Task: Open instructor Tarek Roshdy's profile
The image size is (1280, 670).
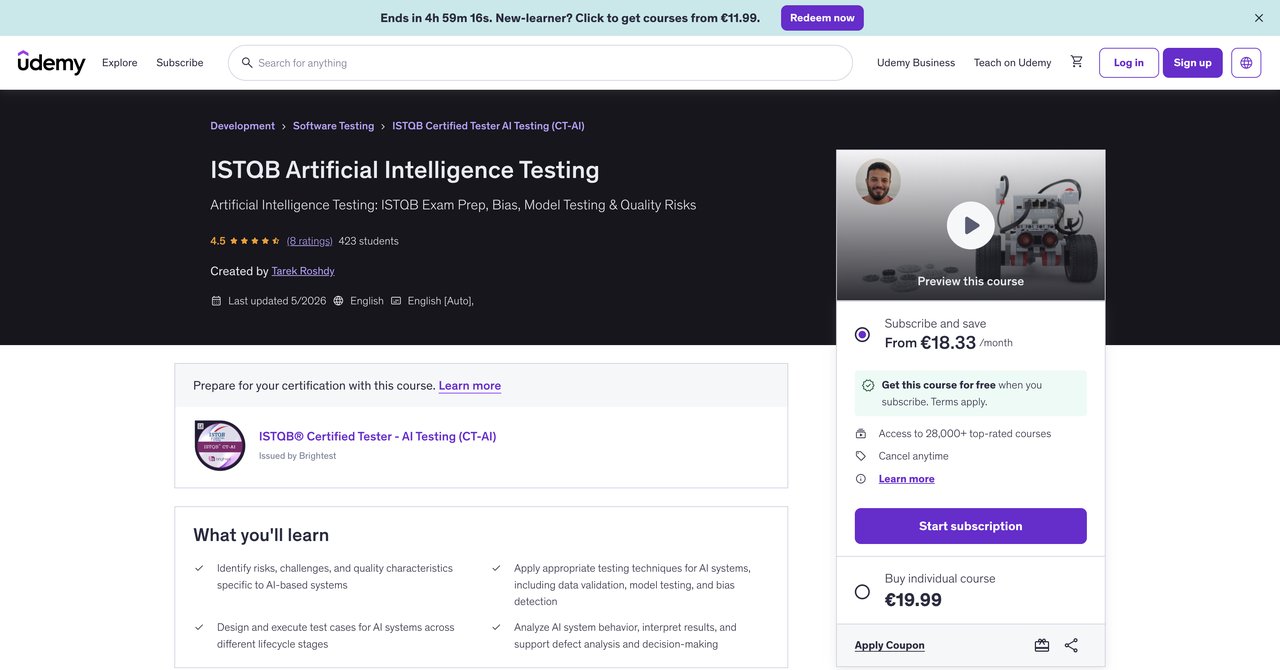Action: (303, 271)
